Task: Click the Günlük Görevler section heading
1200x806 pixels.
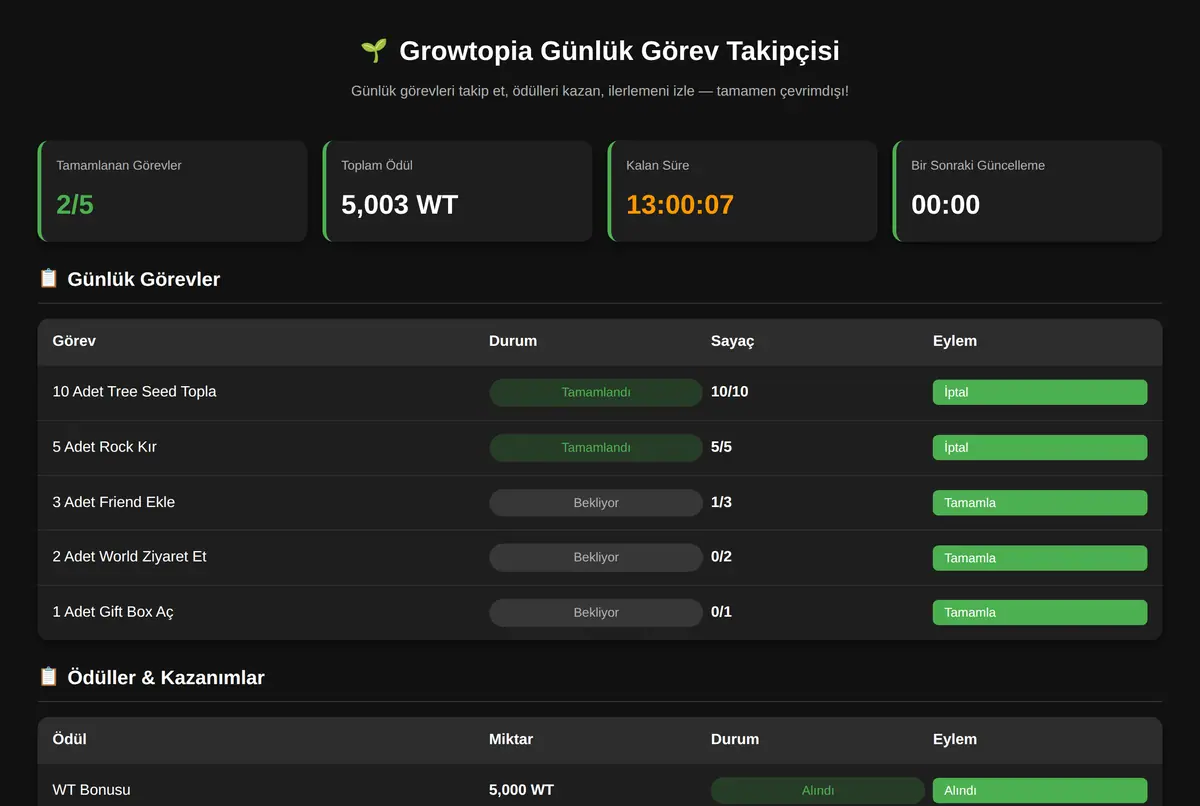Action: (144, 279)
